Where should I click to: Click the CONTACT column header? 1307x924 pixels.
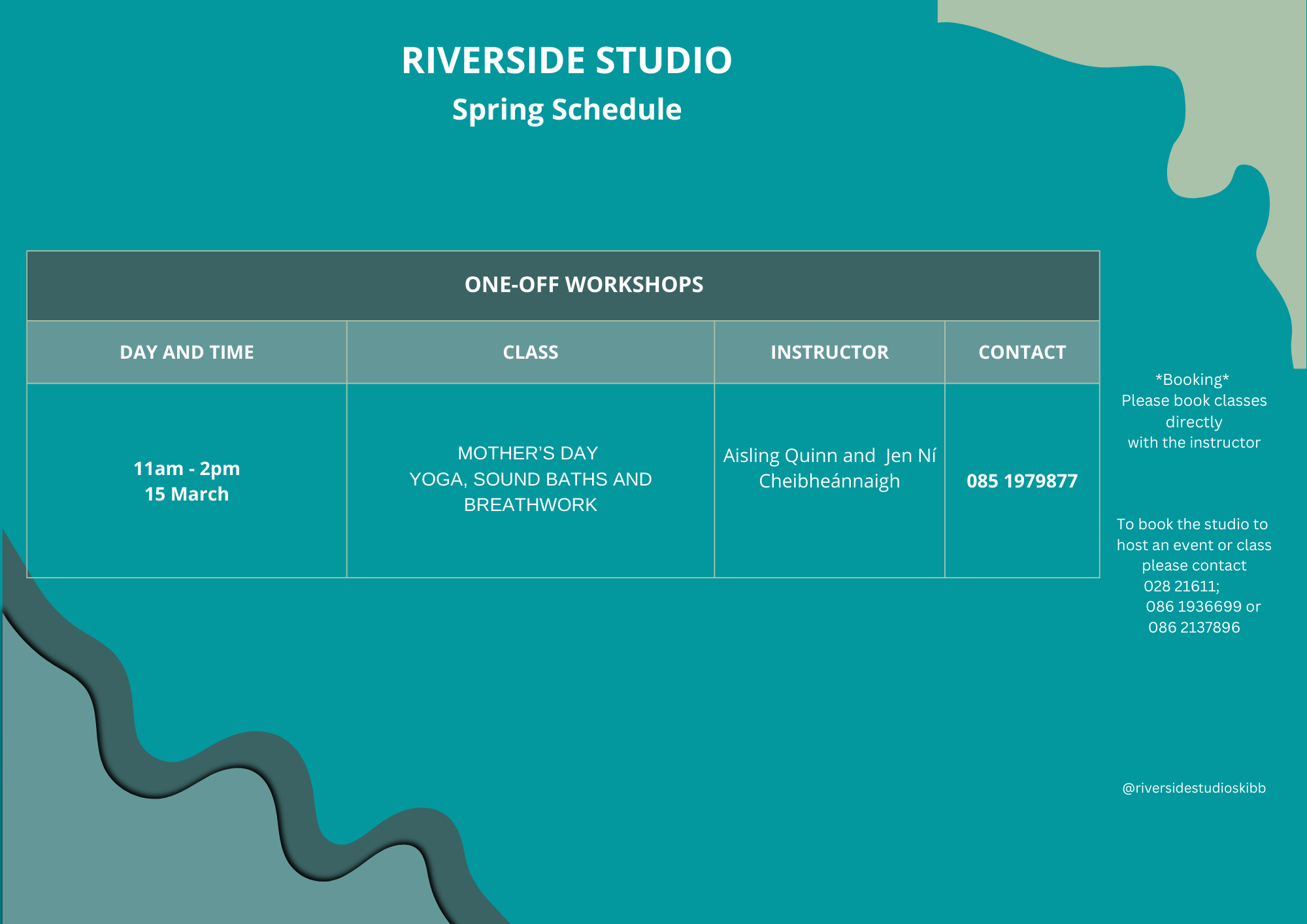(x=1021, y=352)
